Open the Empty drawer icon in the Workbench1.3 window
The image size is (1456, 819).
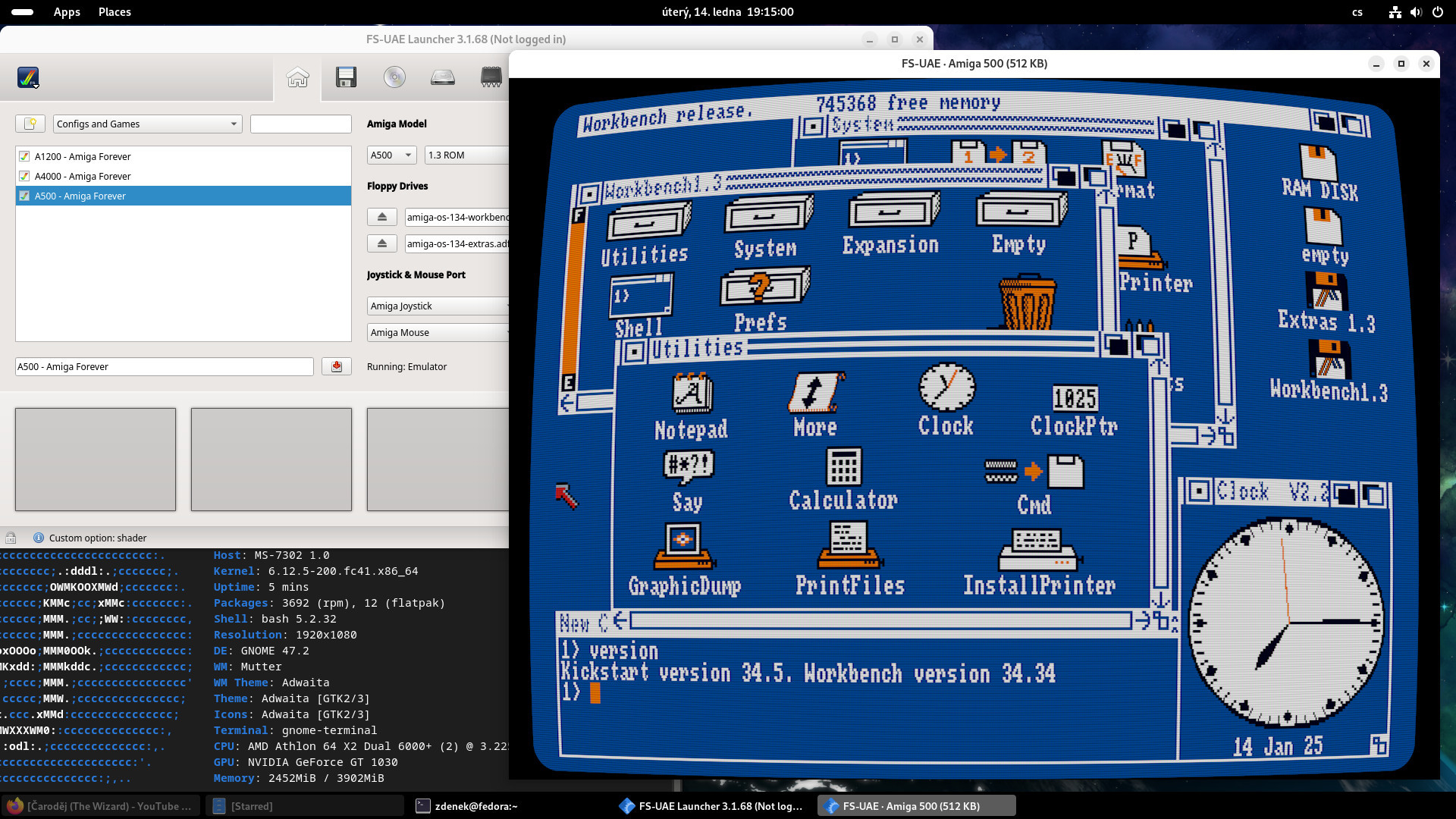point(1021,210)
